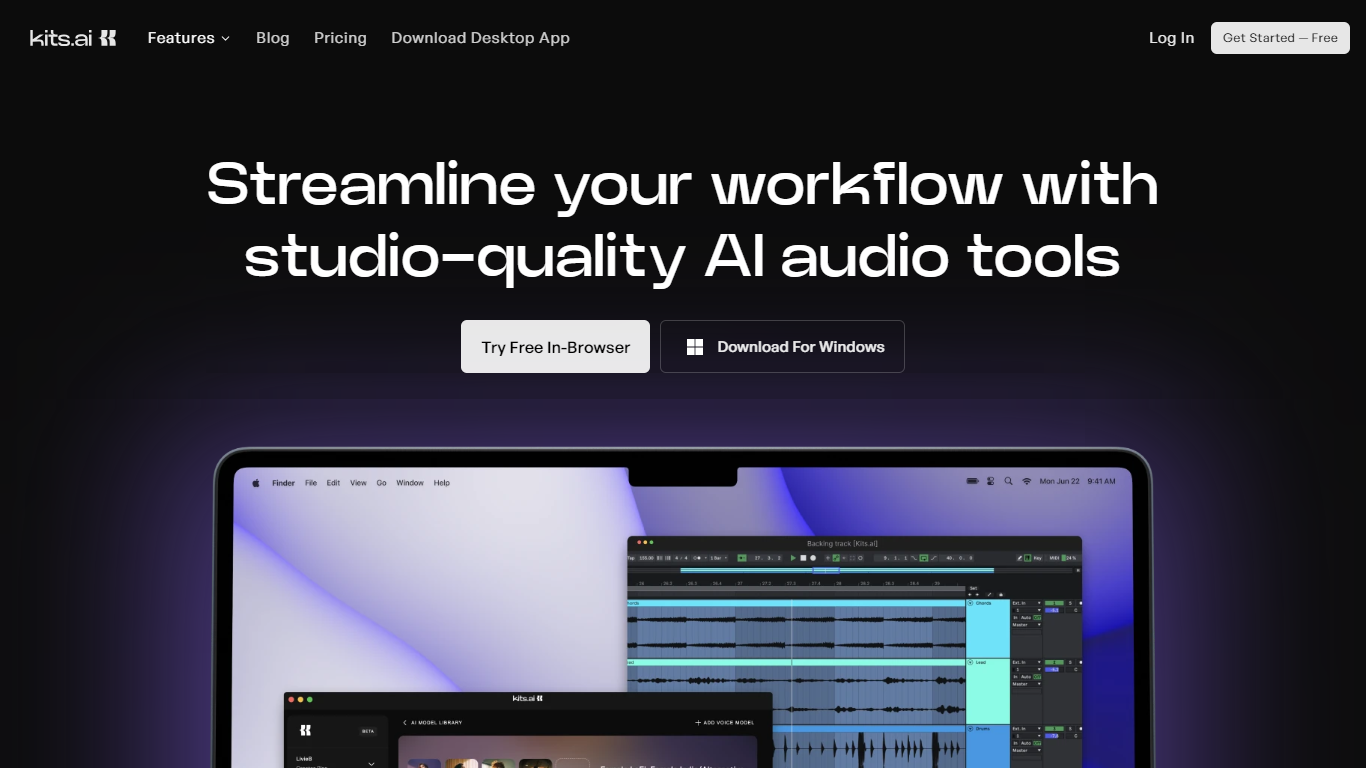Viewport: 1366px width, 768px height.
Task: Toggle Chords track activator button 1
Action: [x=1054, y=603]
